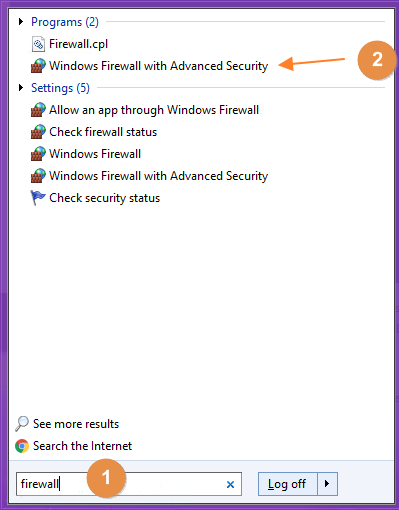399x510 pixels.
Task: Click the Windows Firewall globe-brick icon
Action: click(38, 154)
